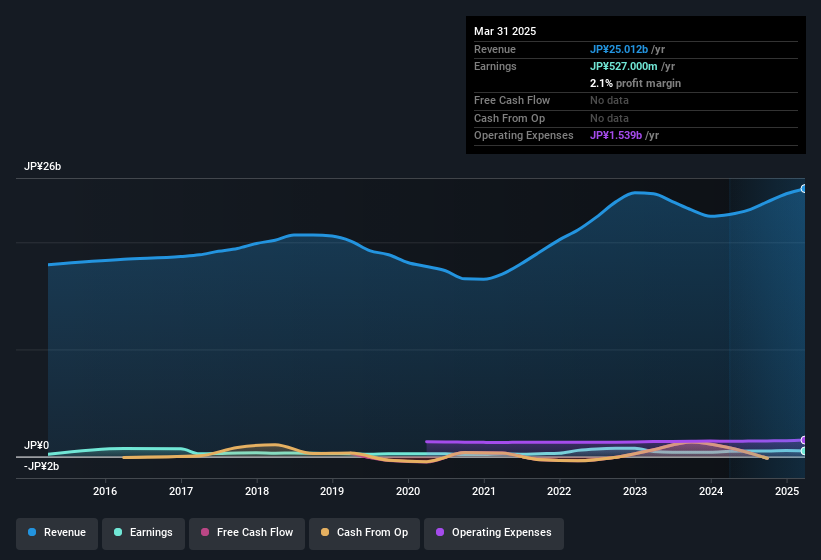Image resolution: width=821 pixels, height=560 pixels.
Task: Click the 2025 x-axis label
Action: (x=787, y=491)
